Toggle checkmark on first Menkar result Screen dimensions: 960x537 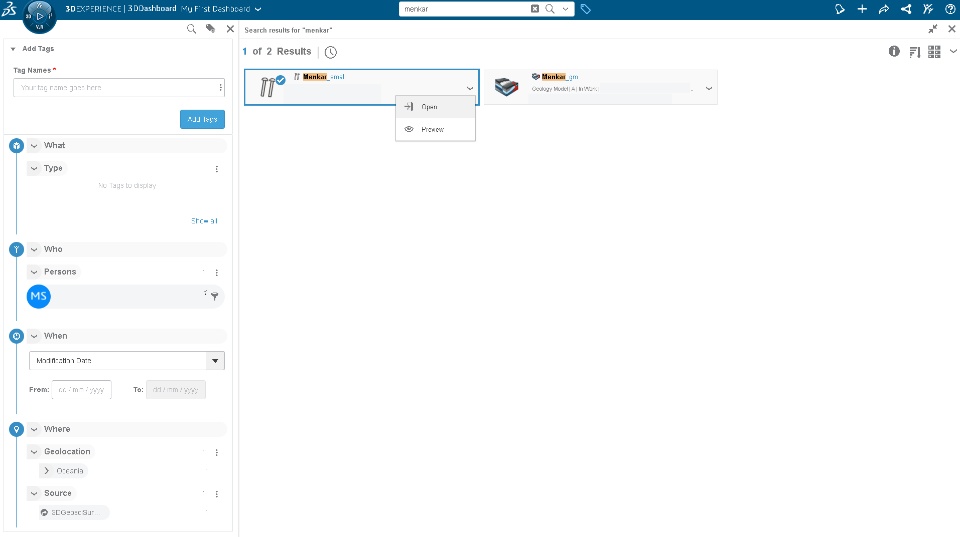tap(280, 80)
